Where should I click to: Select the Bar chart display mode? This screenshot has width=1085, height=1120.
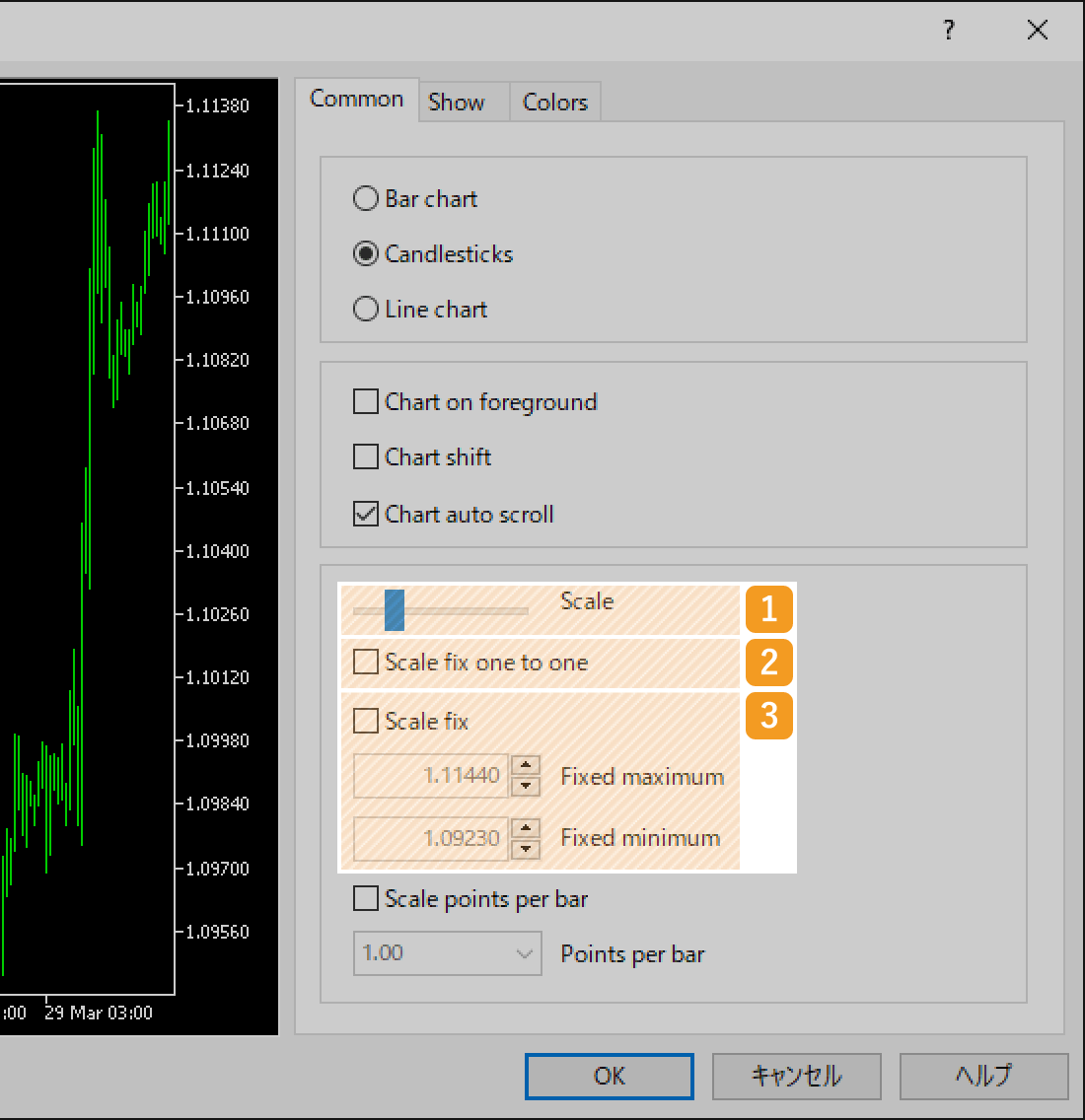point(365,198)
